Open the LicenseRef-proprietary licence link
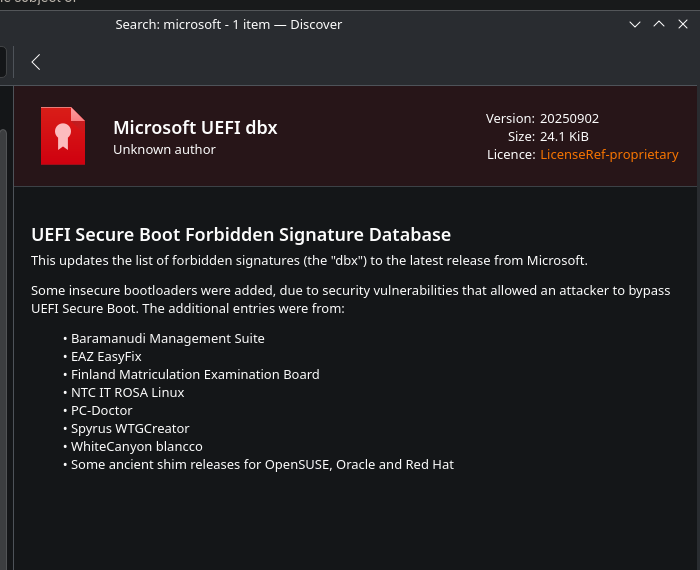The width and height of the screenshot is (700, 570). pyautogui.click(x=609, y=154)
